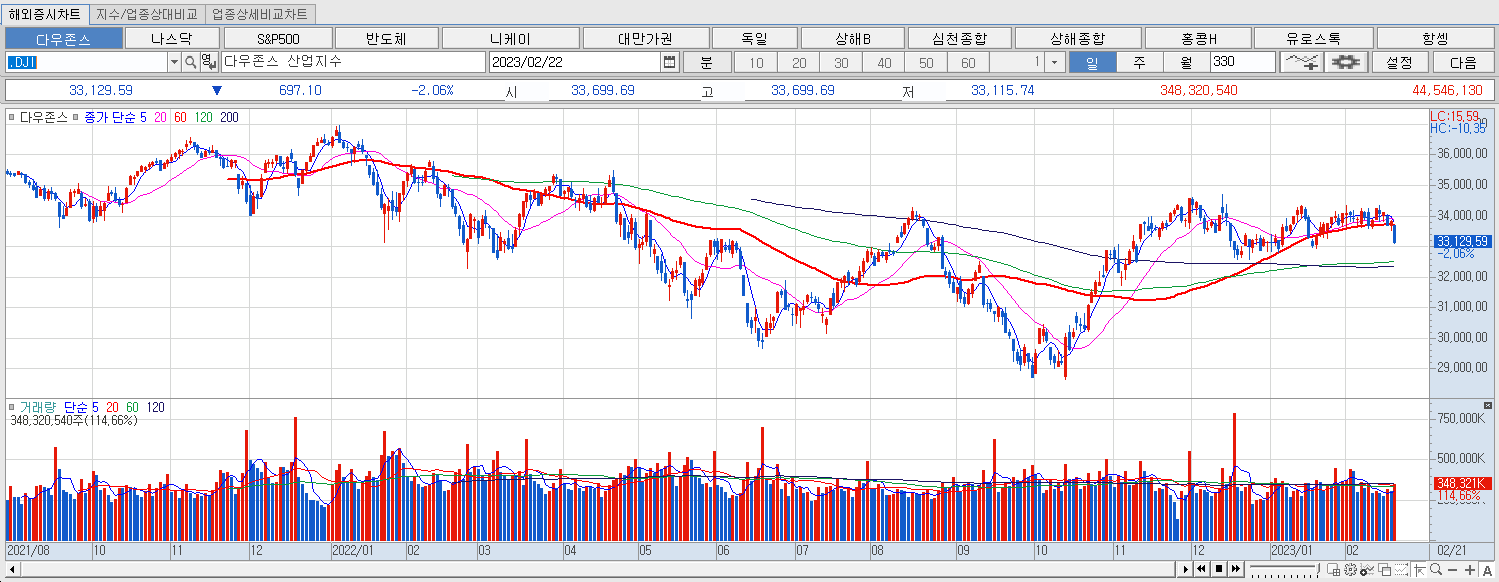
Task: Click the symbol search magnifier icon
Action: click(x=189, y=62)
